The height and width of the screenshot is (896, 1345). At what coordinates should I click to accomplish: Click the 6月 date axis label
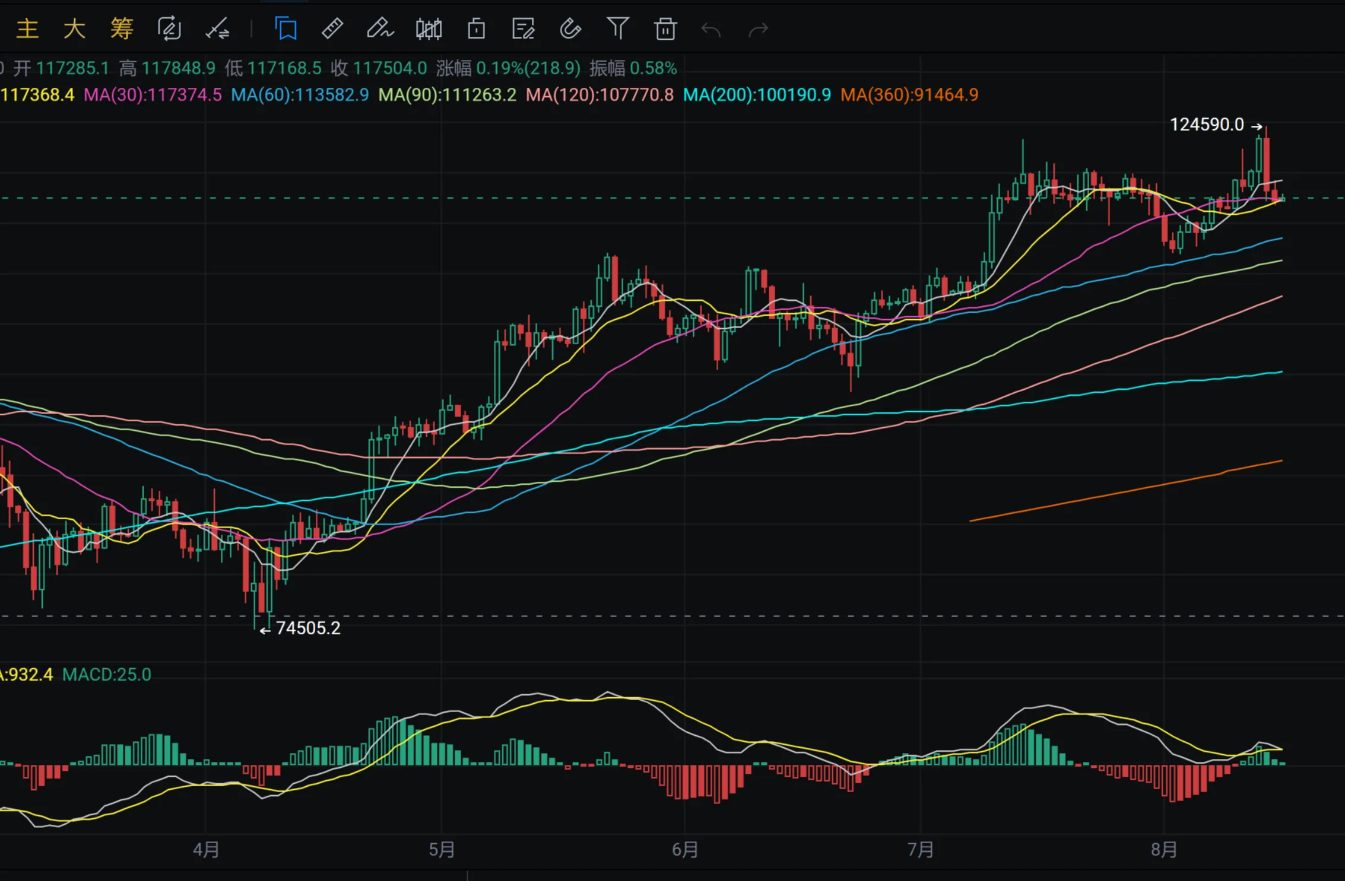pyautogui.click(x=684, y=850)
